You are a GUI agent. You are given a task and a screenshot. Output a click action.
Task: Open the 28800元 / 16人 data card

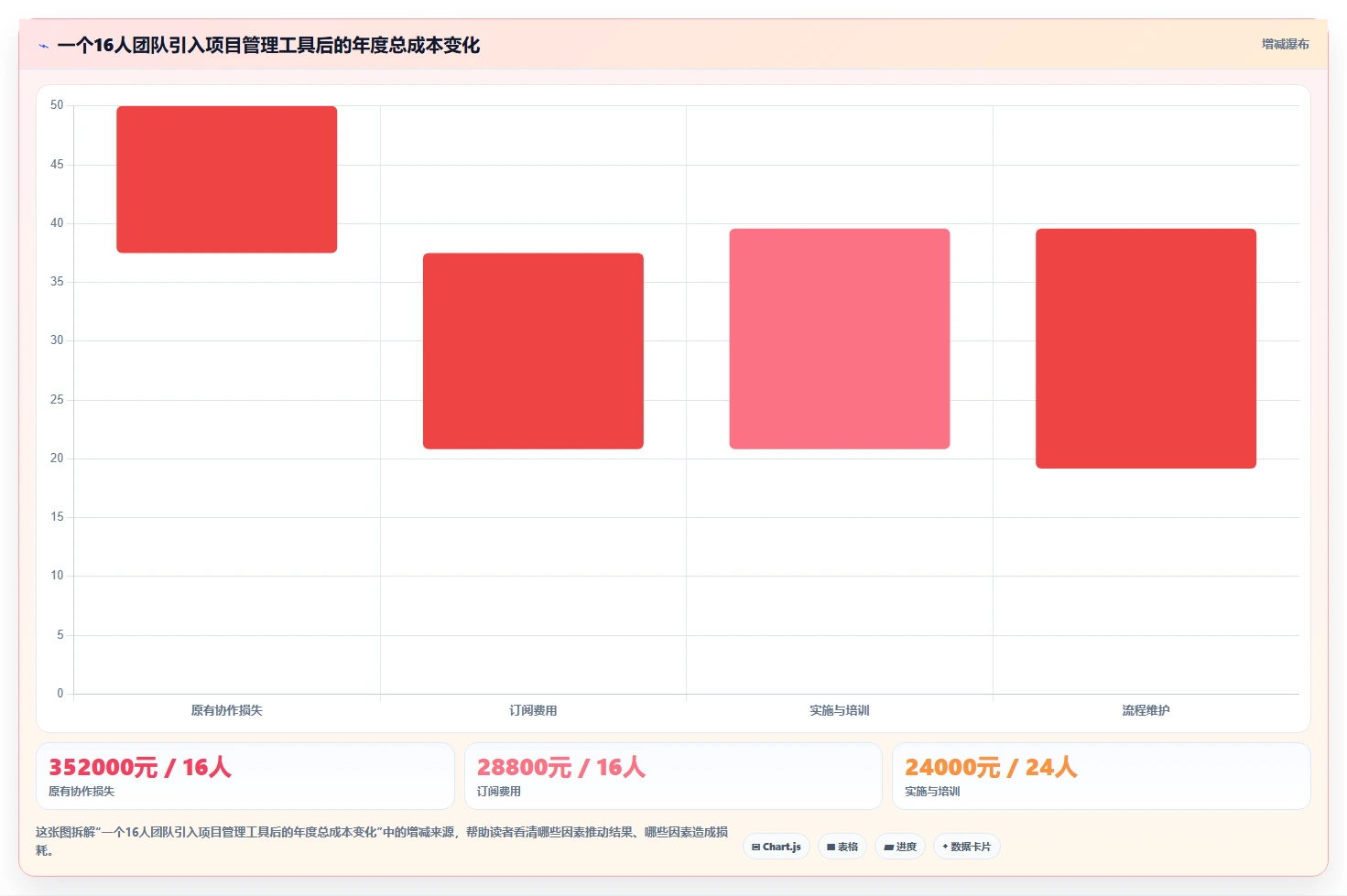(x=673, y=776)
